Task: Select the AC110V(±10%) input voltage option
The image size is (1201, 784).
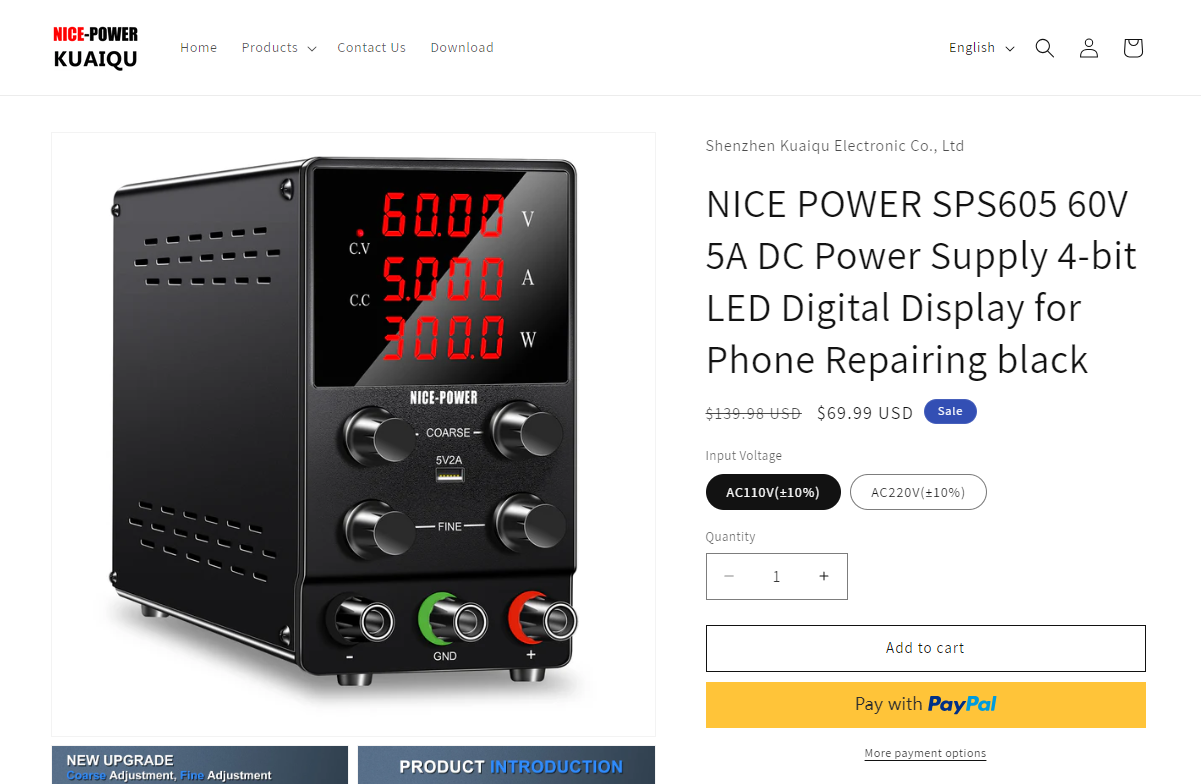Action: pyautogui.click(x=773, y=492)
